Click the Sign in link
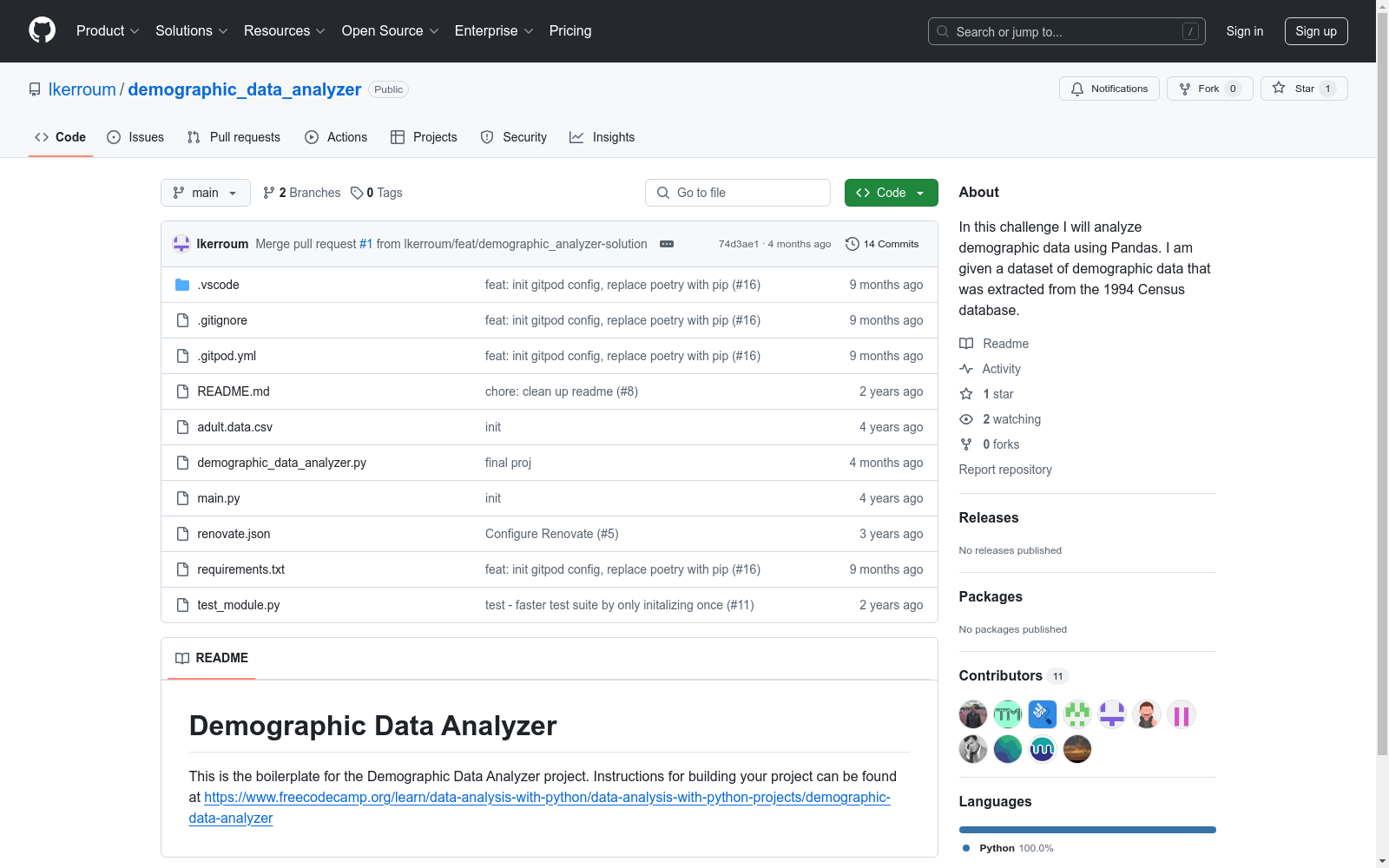 coord(1245,31)
